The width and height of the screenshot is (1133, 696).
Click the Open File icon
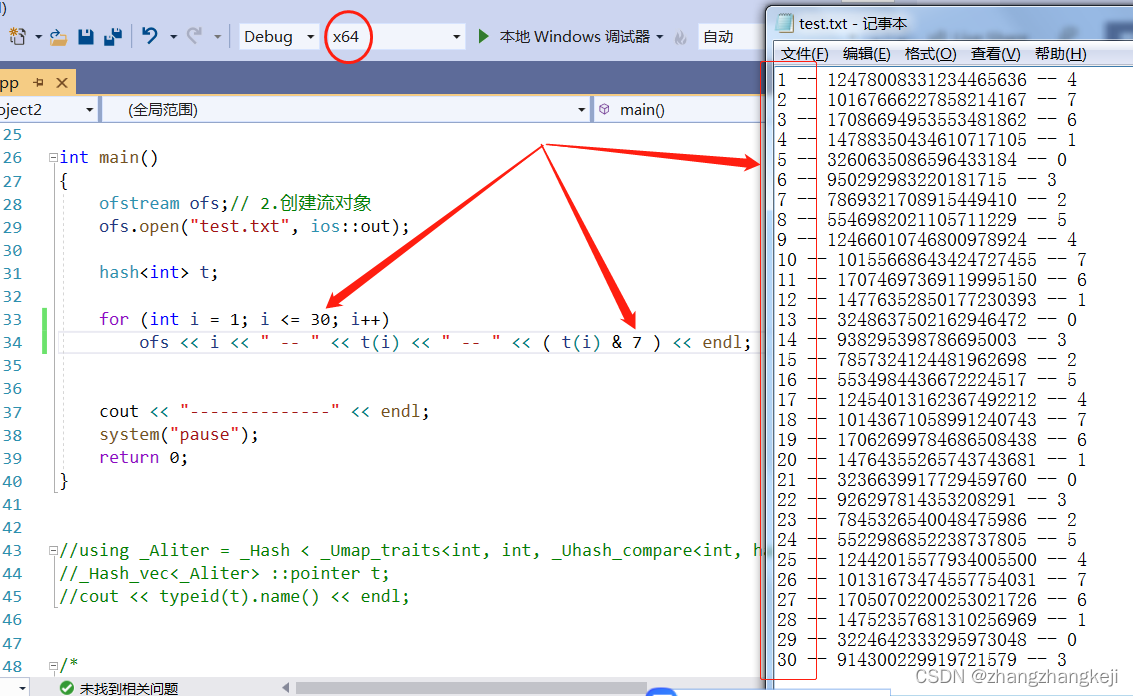tap(58, 35)
